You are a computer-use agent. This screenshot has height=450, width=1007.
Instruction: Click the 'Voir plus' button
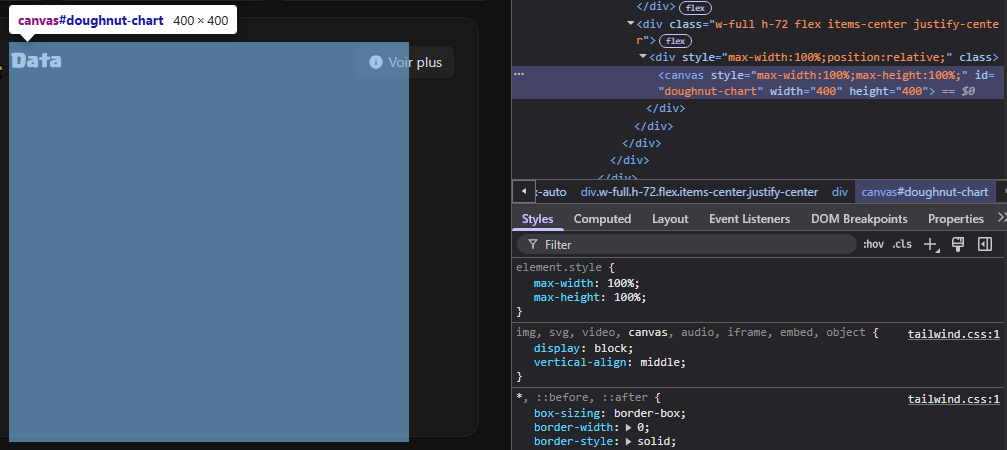[x=405, y=62]
